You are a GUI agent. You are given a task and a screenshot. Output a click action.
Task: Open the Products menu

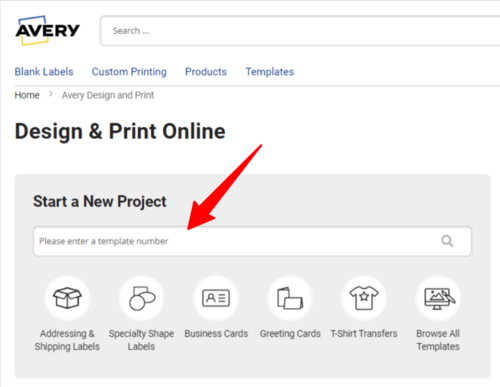pos(206,72)
